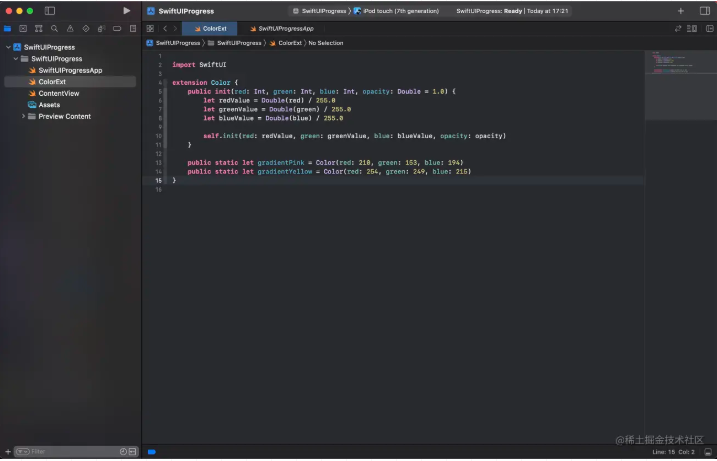The width and height of the screenshot is (717, 461).
Task: Expand the Preview Content folder
Action: (24, 116)
